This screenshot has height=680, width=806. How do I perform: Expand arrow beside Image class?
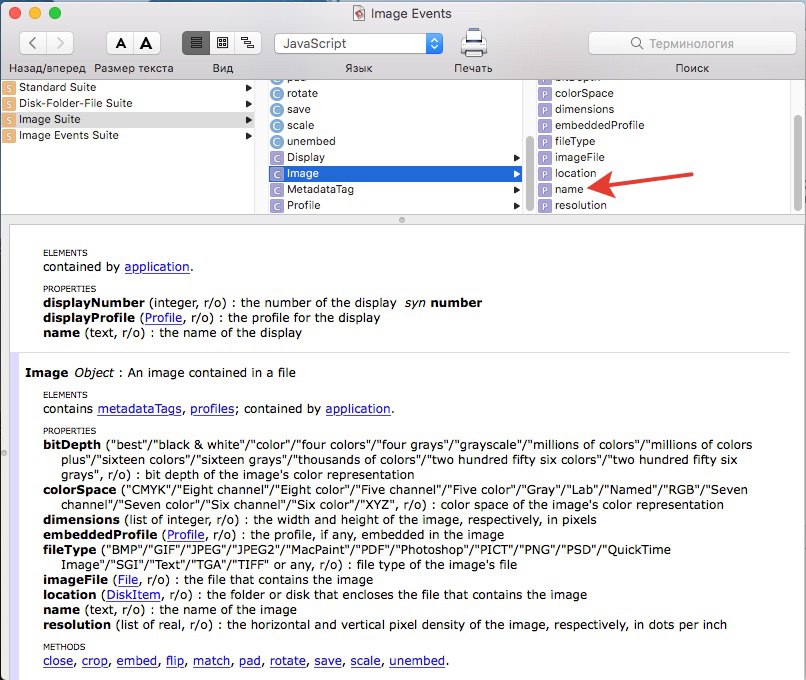[x=517, y=174]
